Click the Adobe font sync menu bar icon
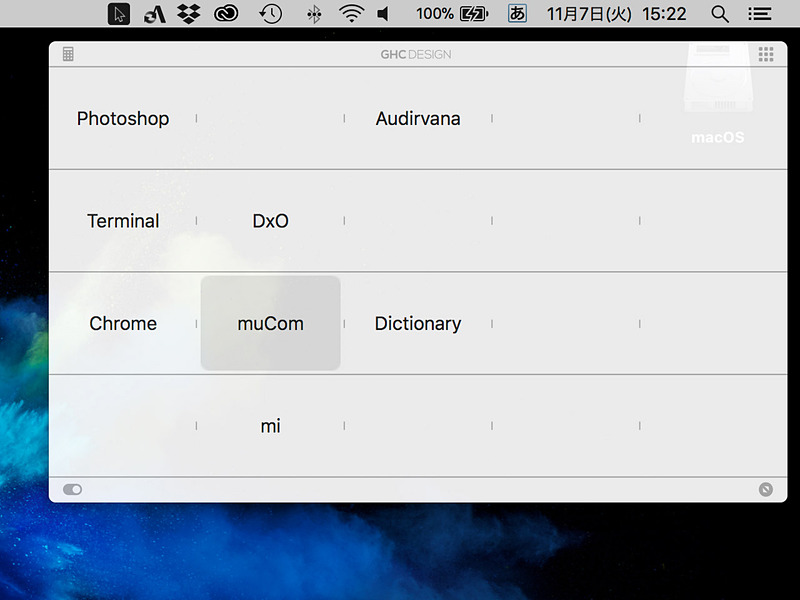This screenshot has width=800, height=600. (x=155, y=14)
